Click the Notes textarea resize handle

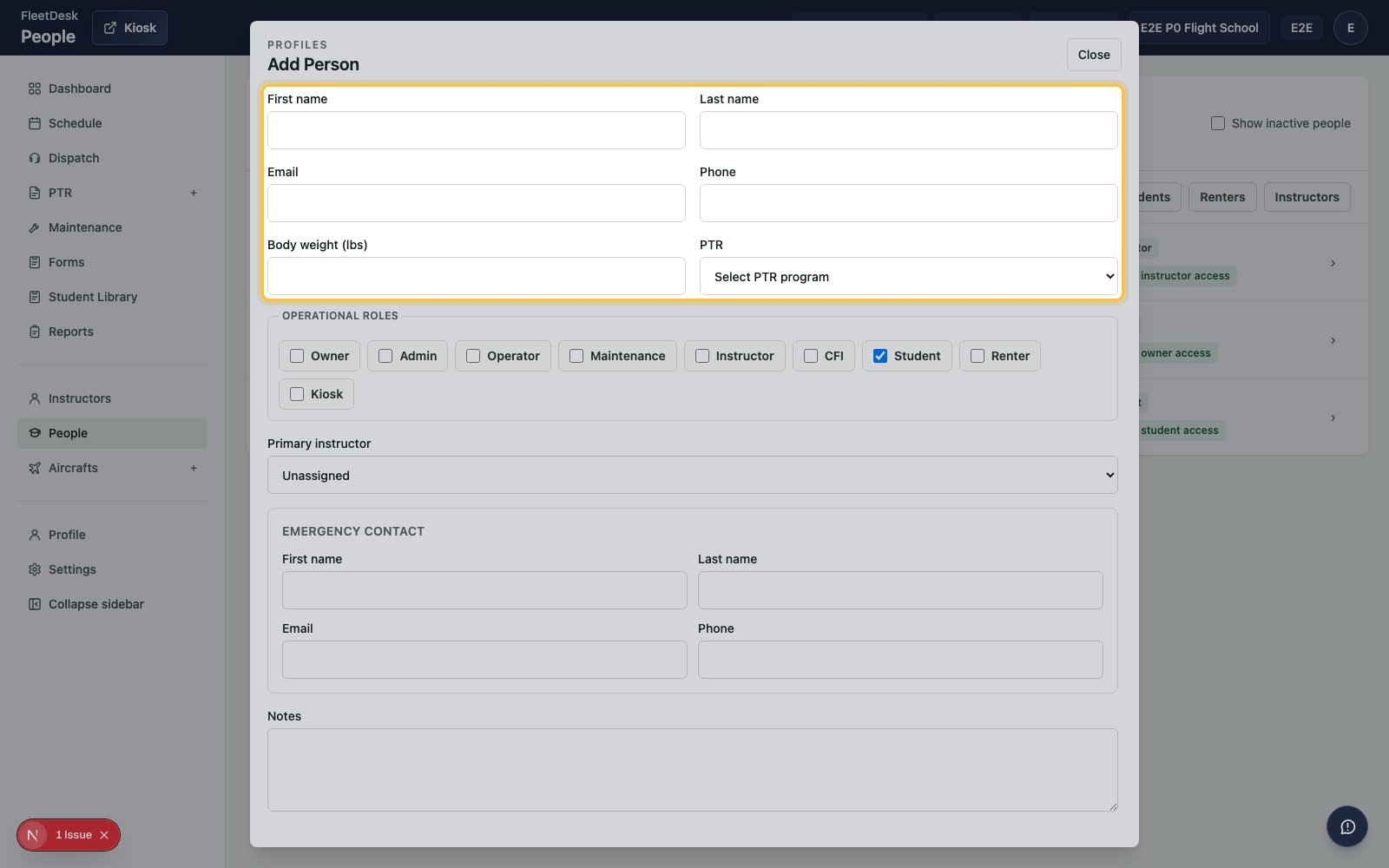[x=1112, y=806]
